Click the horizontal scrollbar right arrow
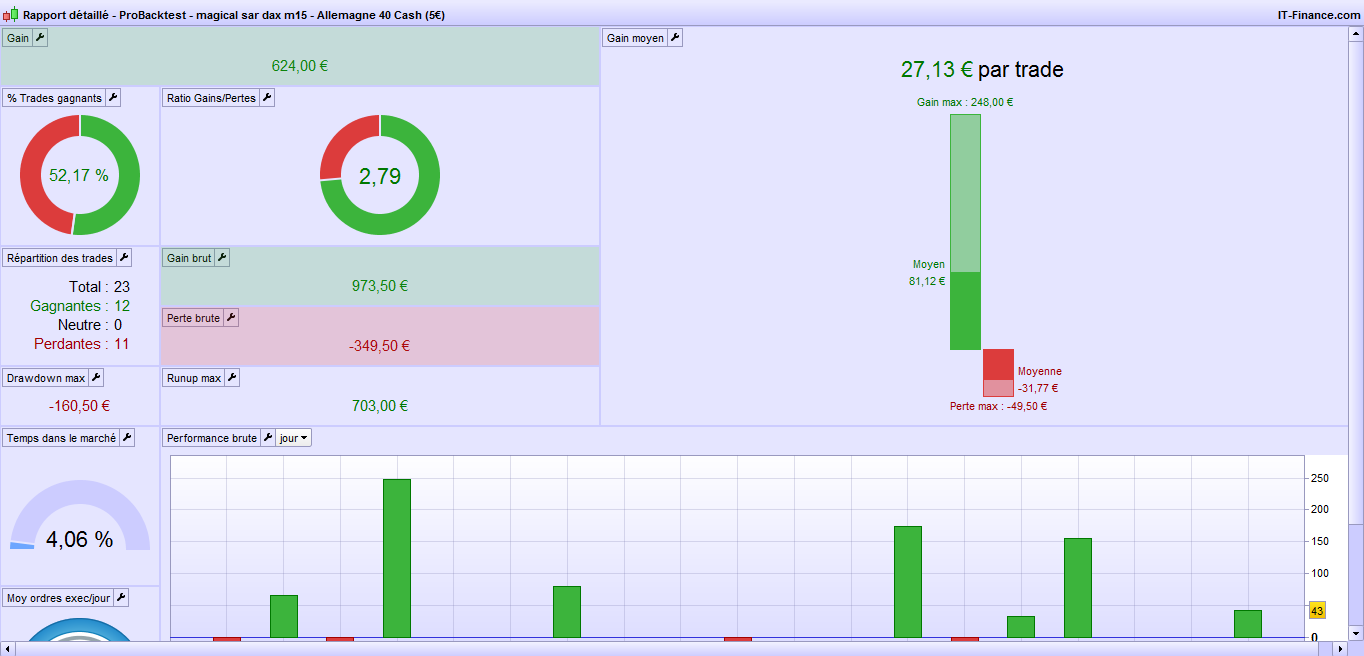The image size is (1364, 656). (1340, 649)
